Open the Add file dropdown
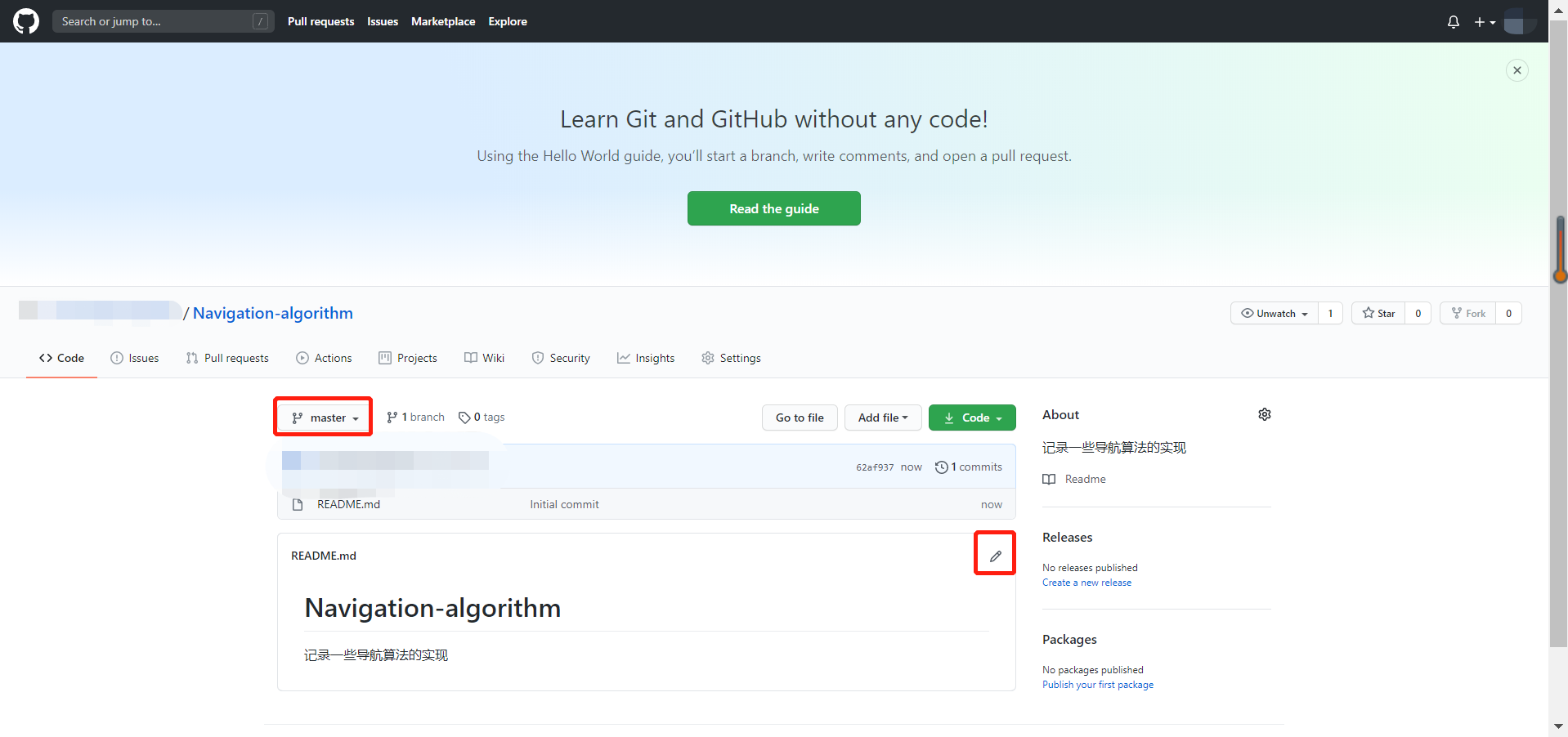 [x=883, y=418]
